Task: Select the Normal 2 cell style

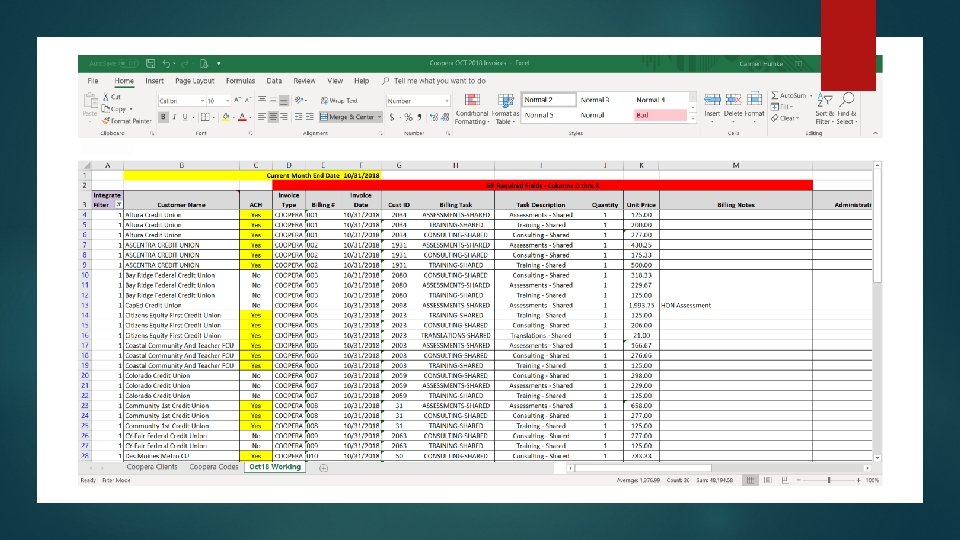Action: 549,99
